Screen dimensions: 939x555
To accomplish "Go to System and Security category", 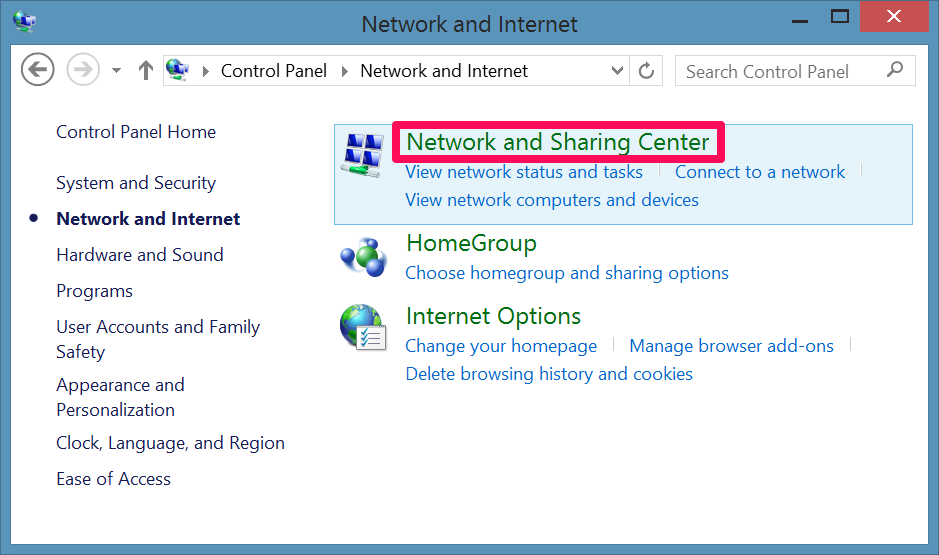I will (x=136, y=183).
